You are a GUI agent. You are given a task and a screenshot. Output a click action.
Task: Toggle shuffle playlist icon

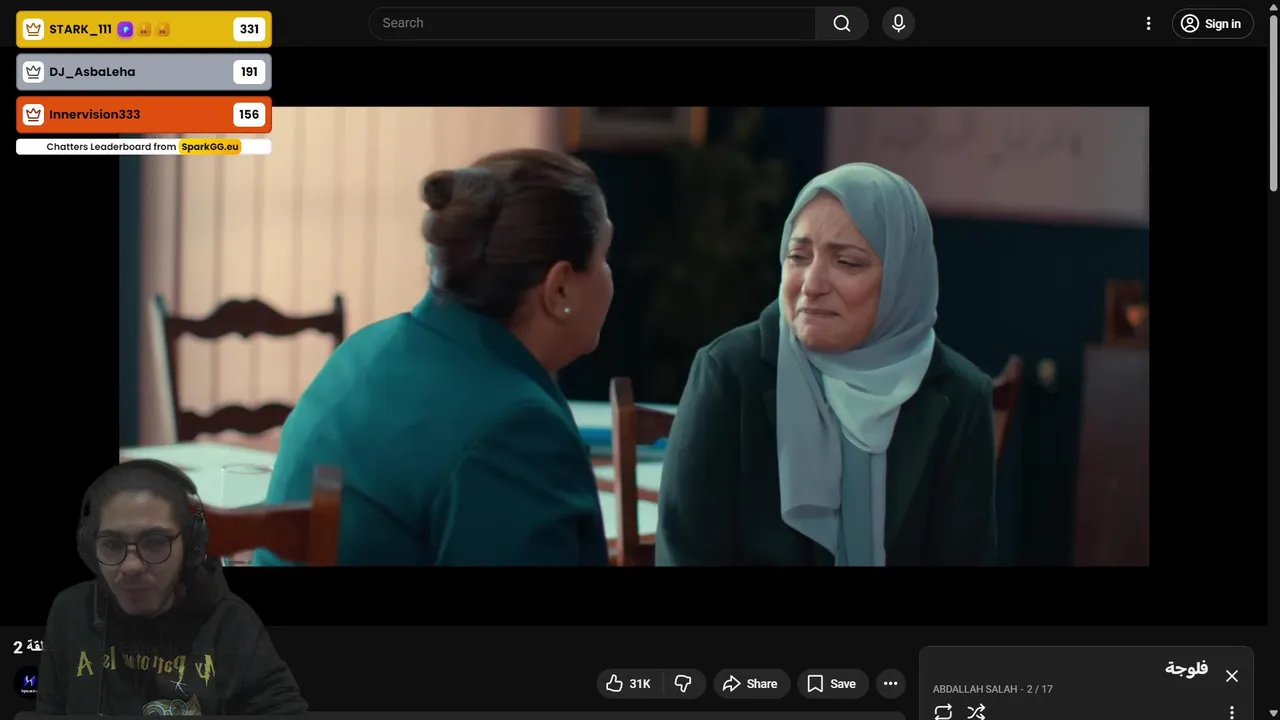click(x=976, y=712)
